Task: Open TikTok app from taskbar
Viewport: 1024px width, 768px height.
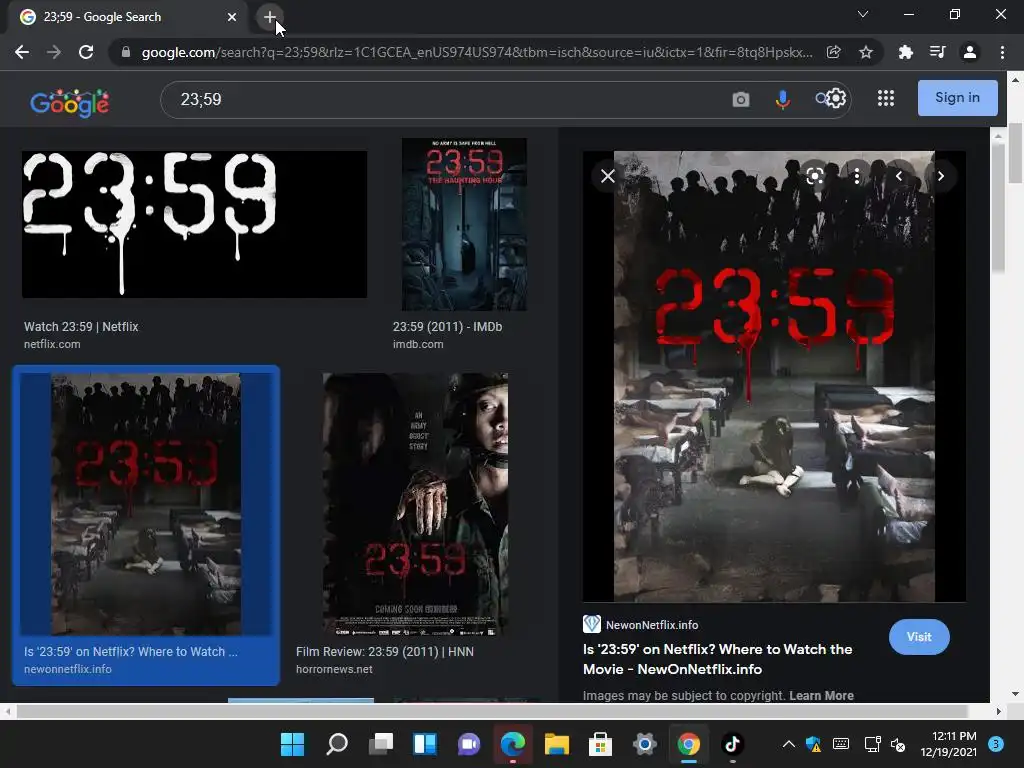Action: point(733,744)
